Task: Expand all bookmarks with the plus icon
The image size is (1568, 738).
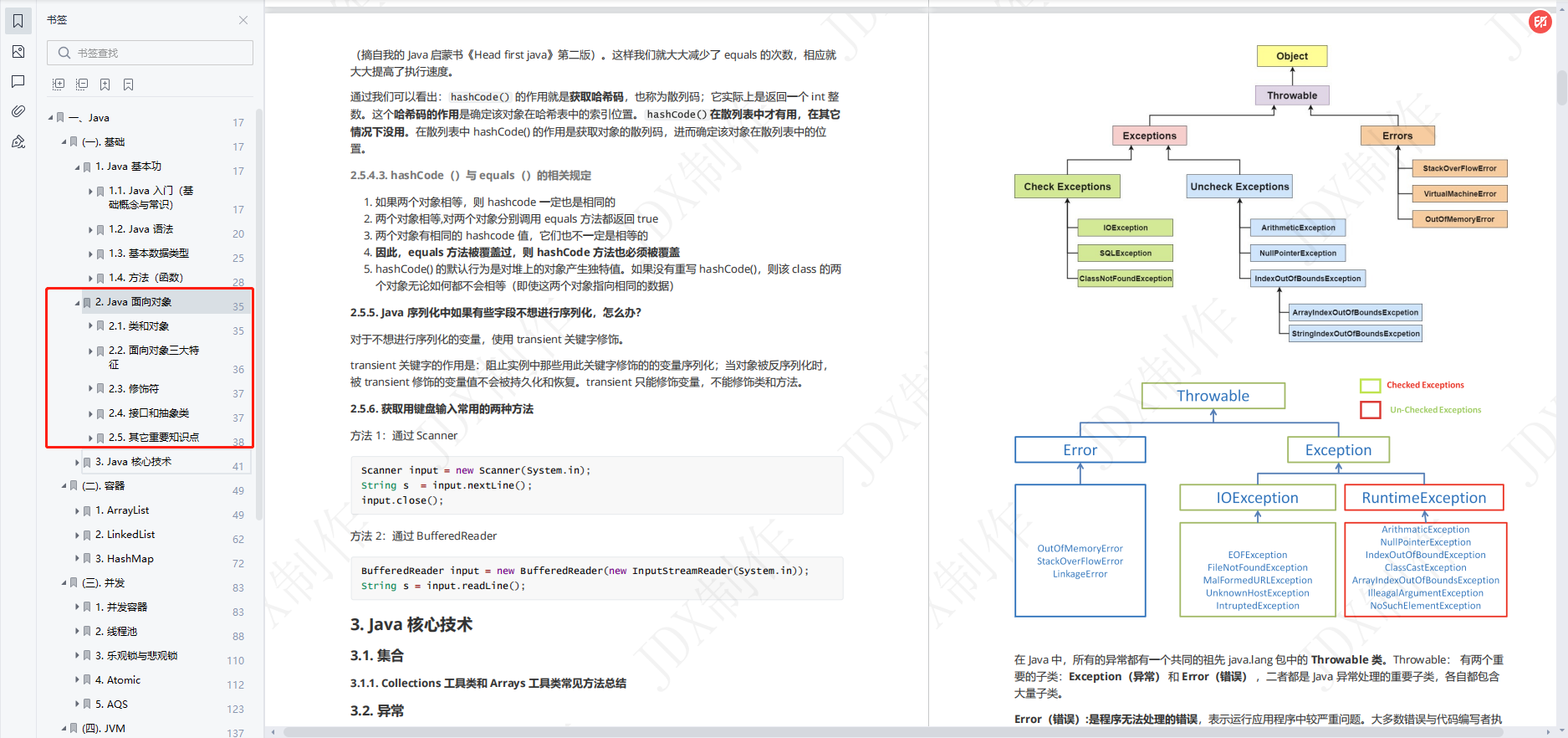Action: 59,85
